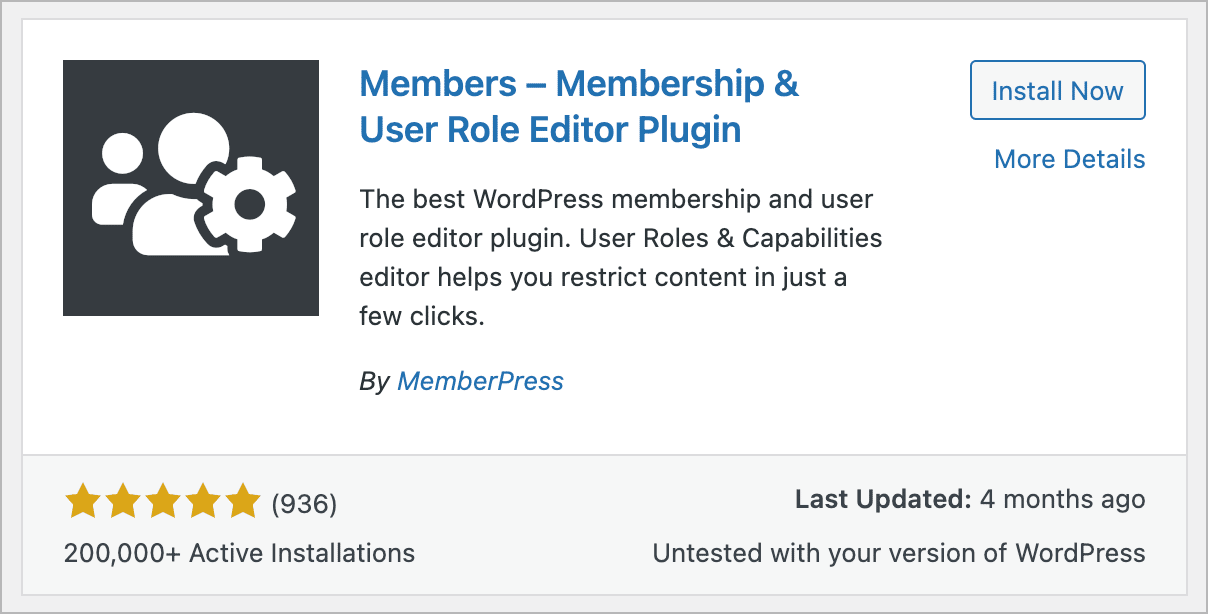Open the More Details link

coord(1069,159)
